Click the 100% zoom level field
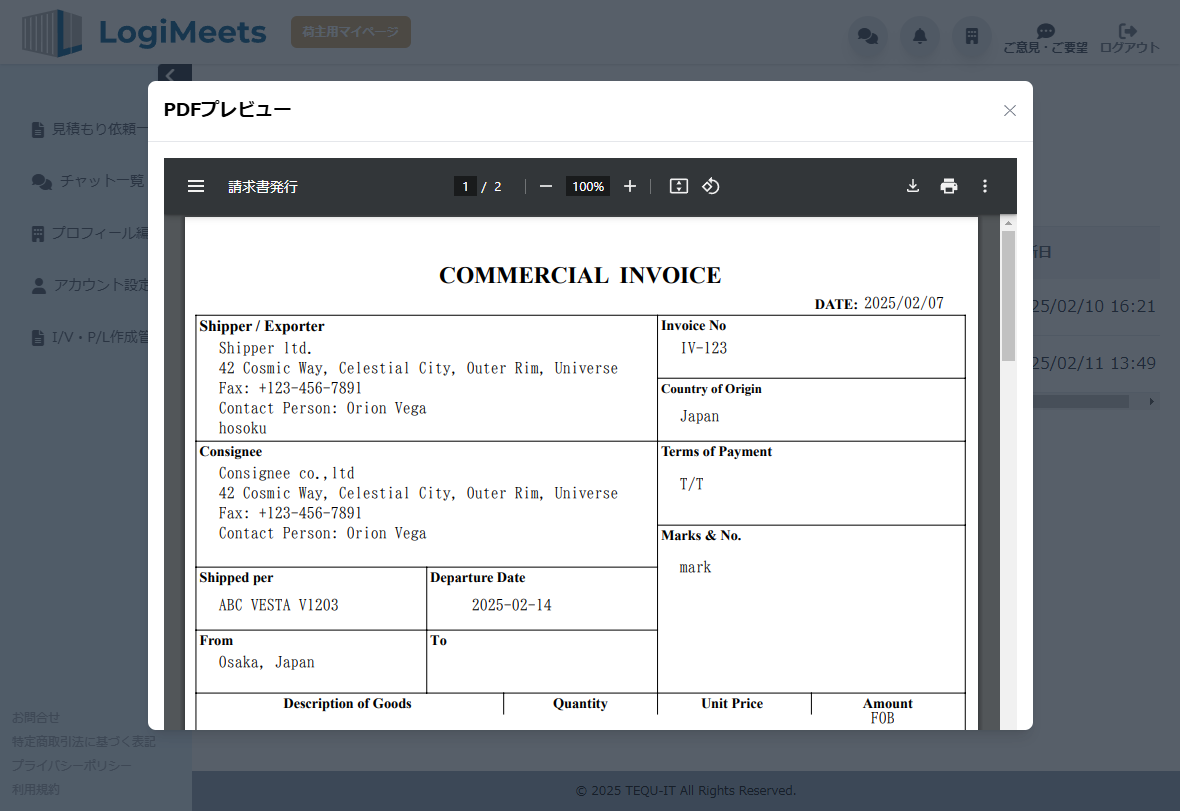Image resolution: width=1180 pixels, height=811 pixels. coord(588,186)
